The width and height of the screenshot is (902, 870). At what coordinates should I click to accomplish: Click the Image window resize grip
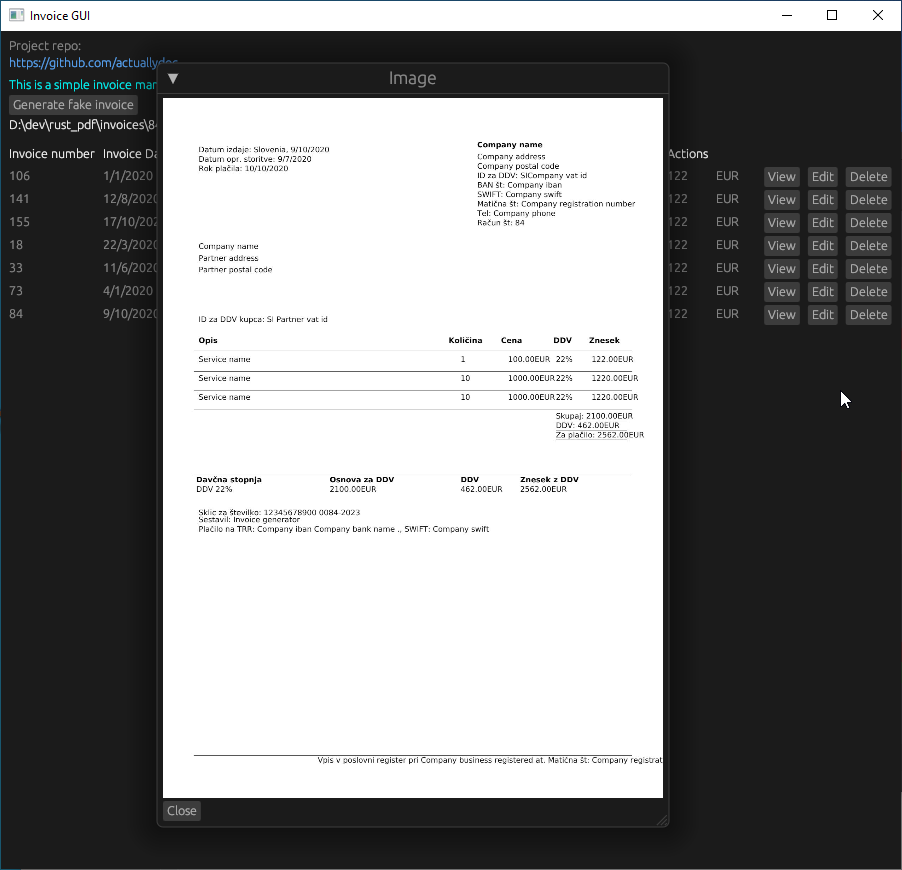click(x=662, y=821)
